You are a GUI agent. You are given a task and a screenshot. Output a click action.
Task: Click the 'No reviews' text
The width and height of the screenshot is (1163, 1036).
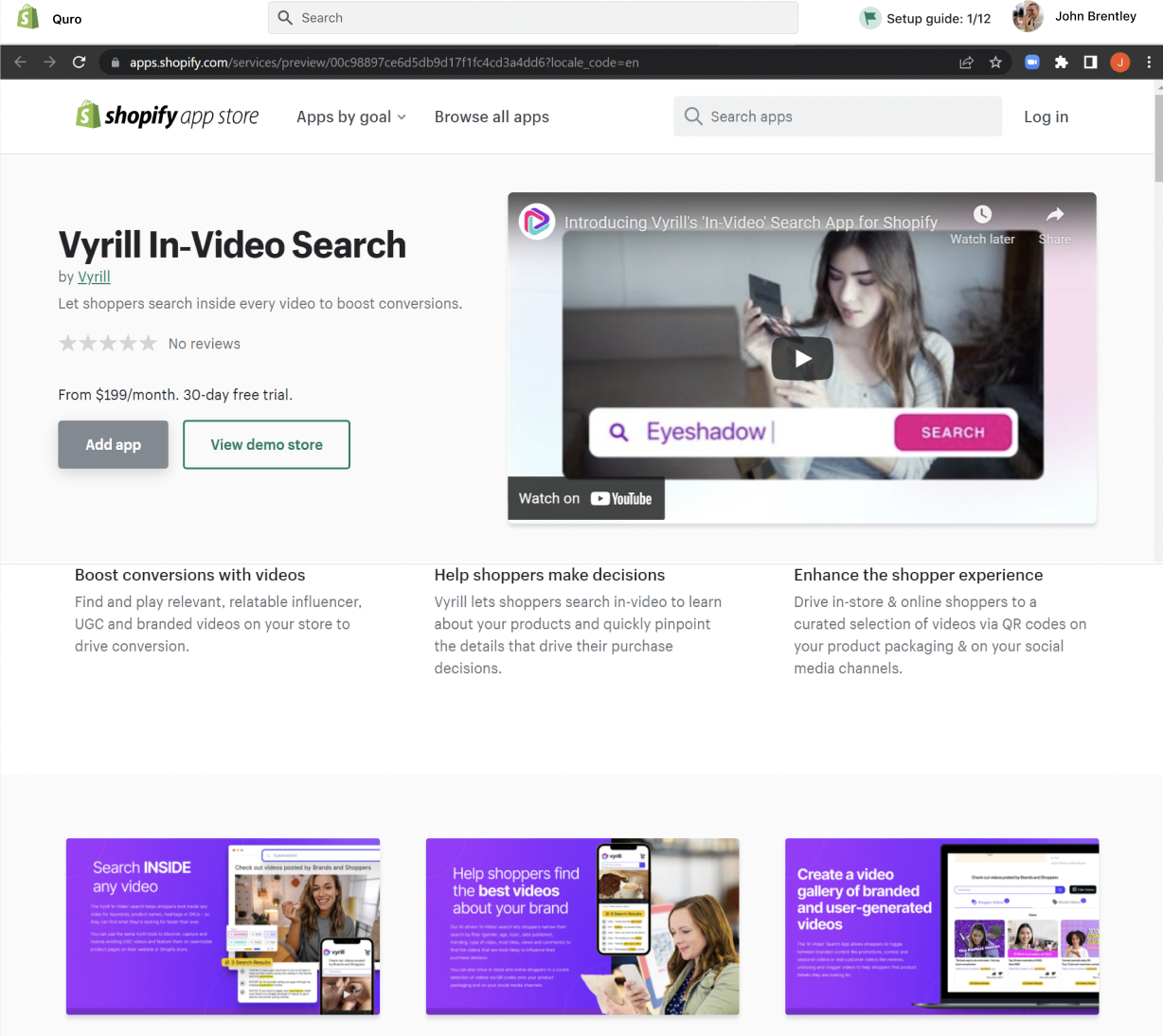tap(205, 344)
